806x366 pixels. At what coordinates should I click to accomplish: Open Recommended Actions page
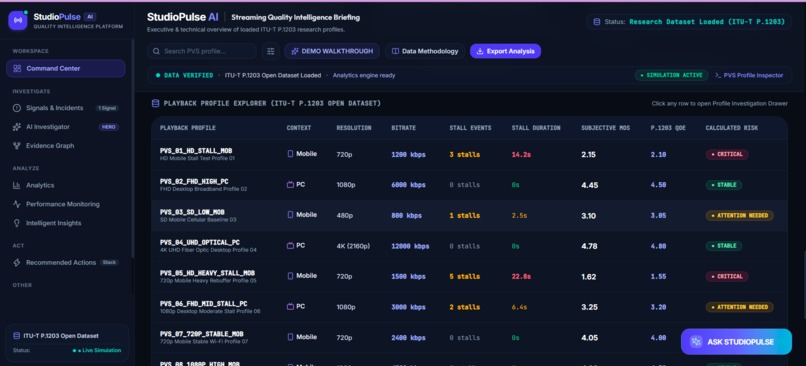pos(66,263)
